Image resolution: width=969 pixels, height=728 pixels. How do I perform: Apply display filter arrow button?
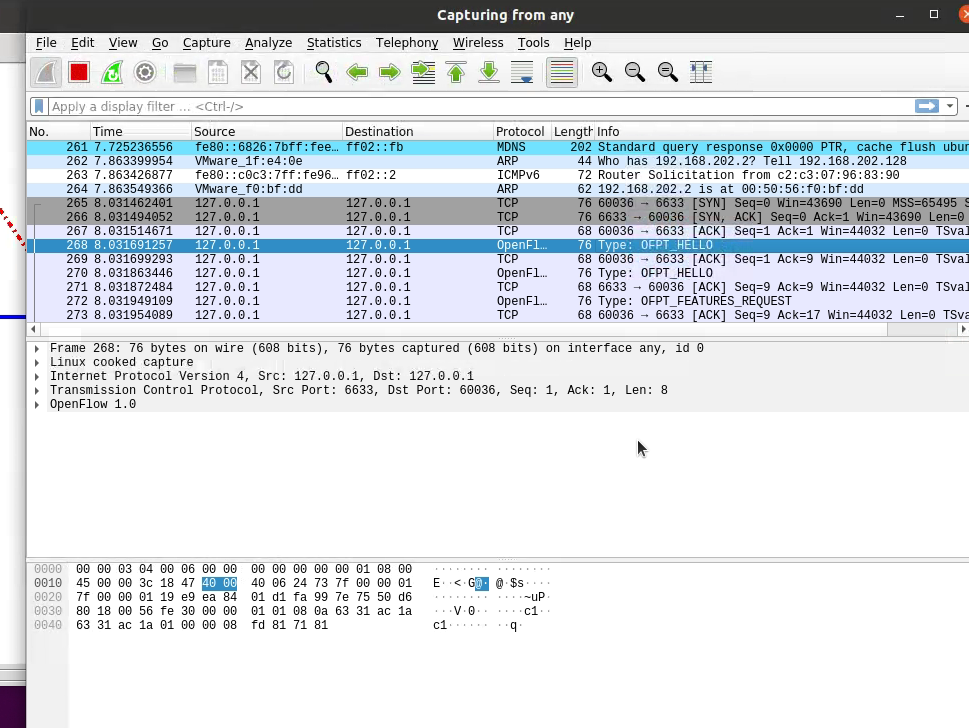click(926, 106)
